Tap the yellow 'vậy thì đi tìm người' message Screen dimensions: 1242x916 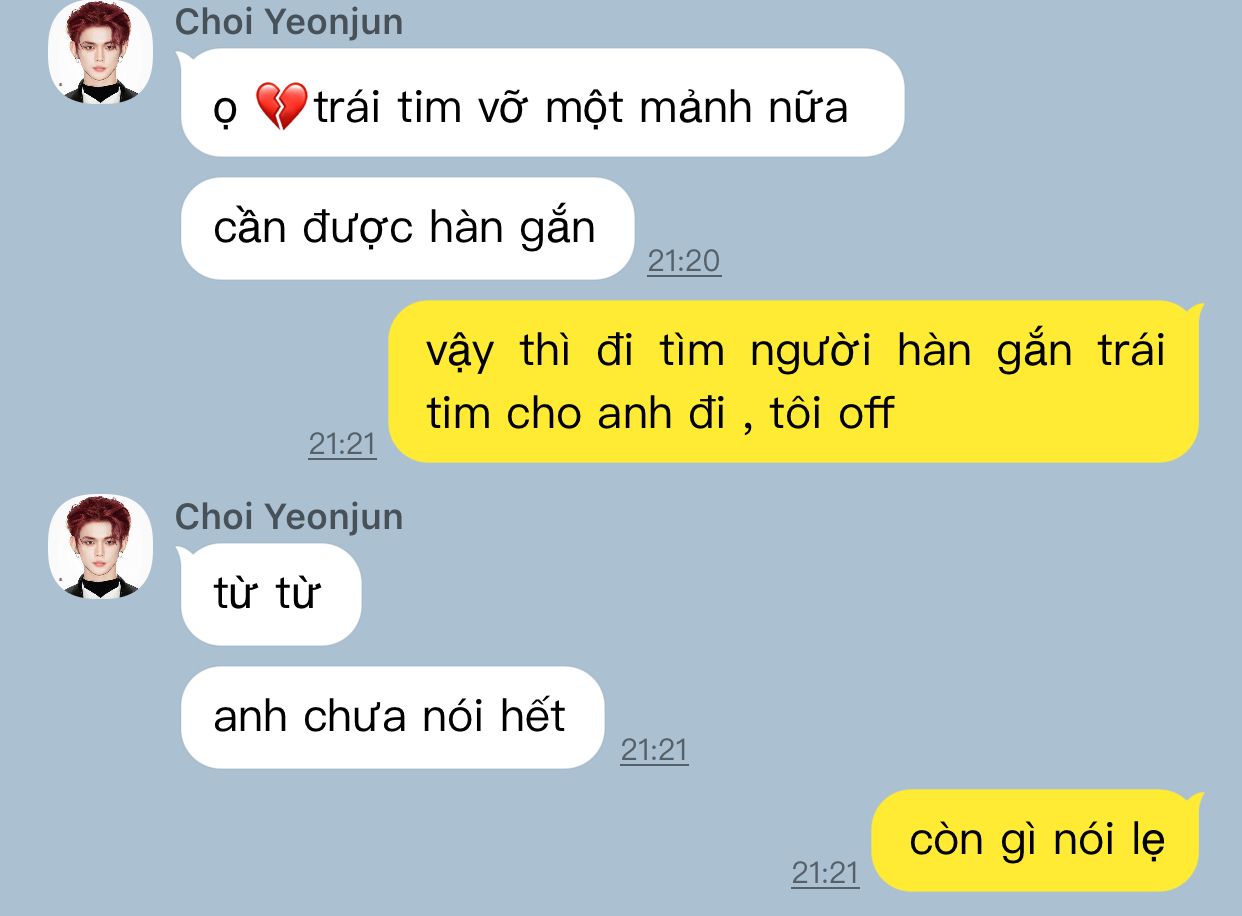(x=794, y=382)
